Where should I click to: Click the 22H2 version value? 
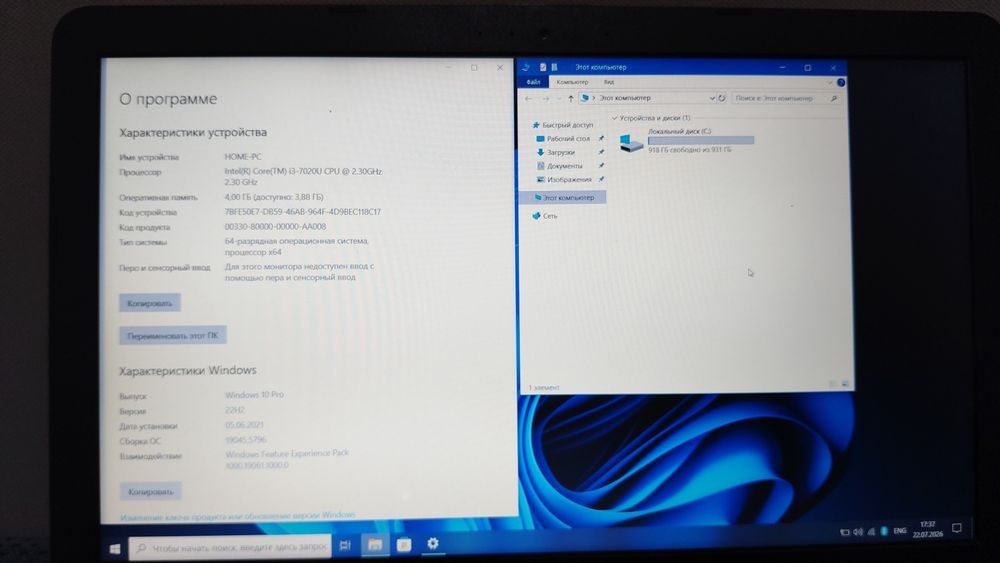(235, 410)
